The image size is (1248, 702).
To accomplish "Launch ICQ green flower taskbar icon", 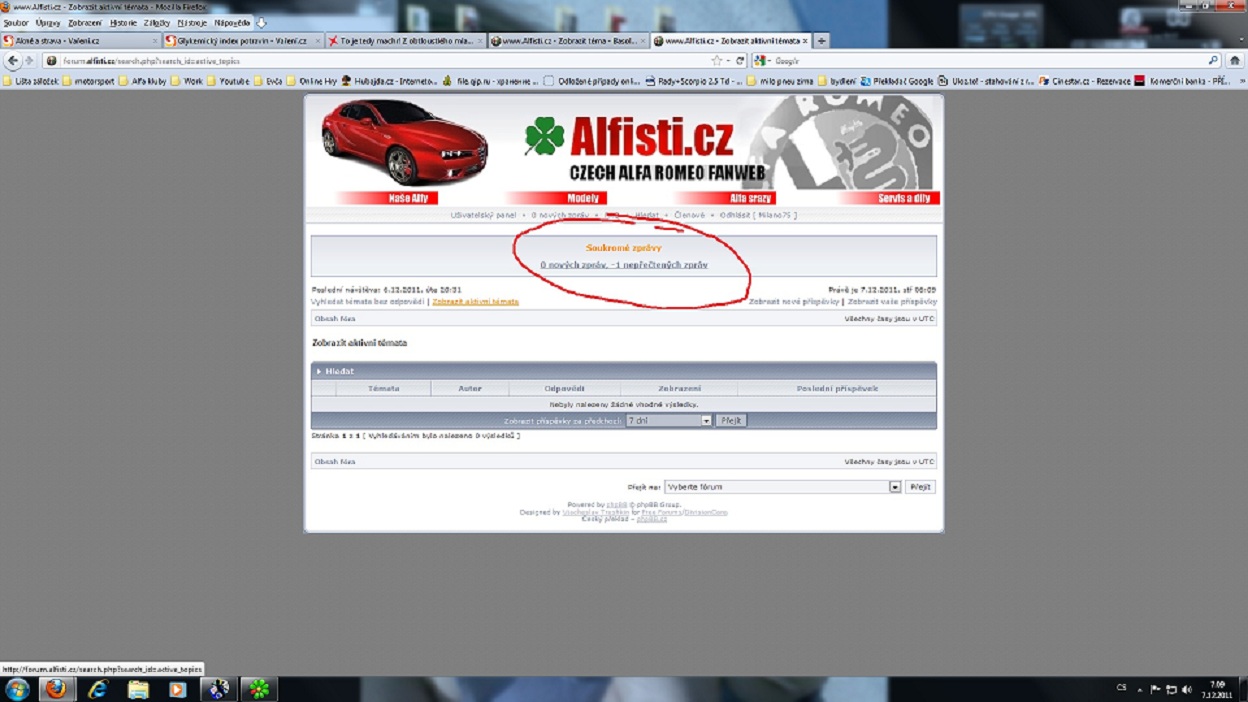I will click(259, 689).
